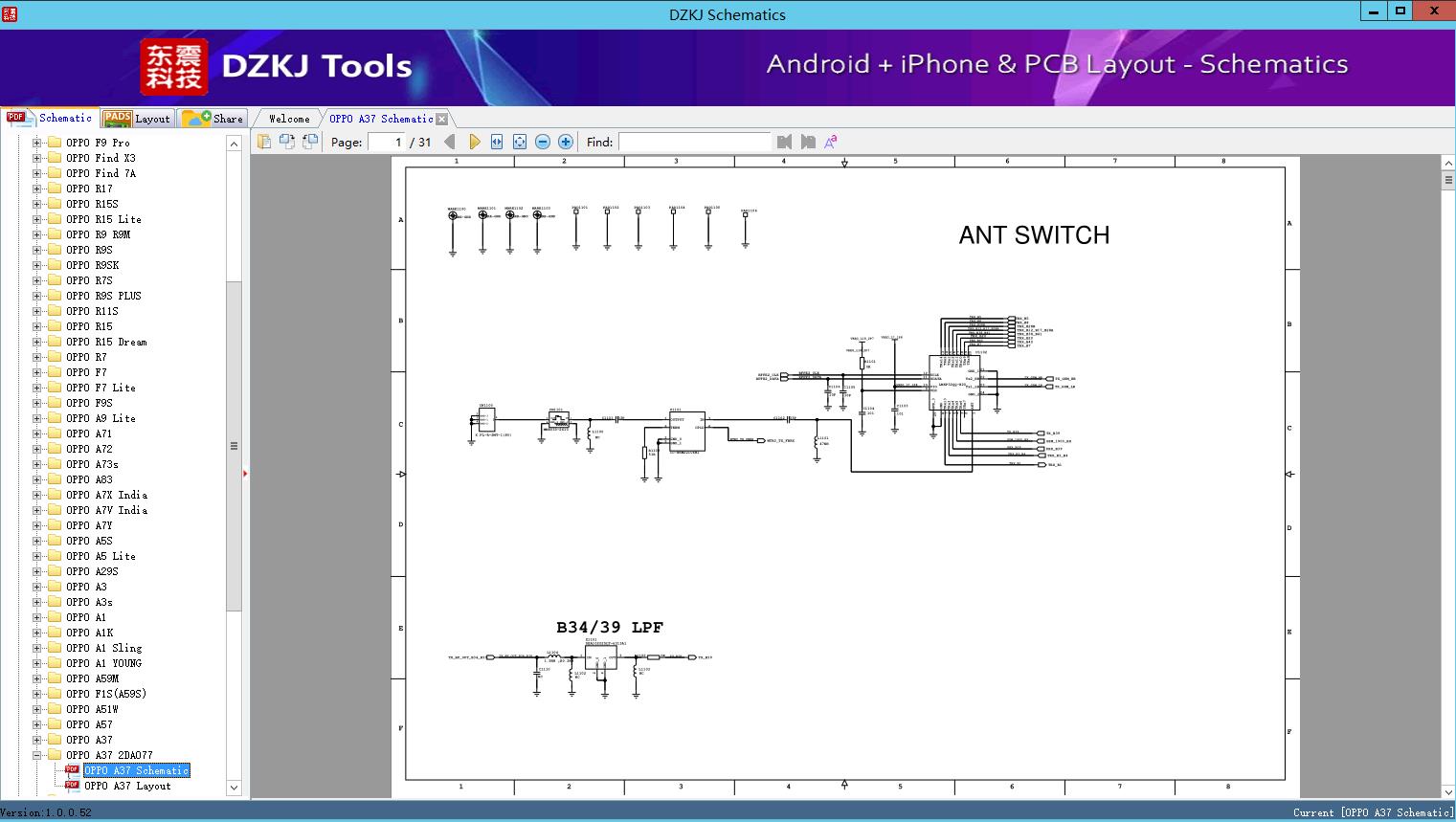1456x822 pixels.
Task: Switch to the Layout sidebar tab
Action: pos(137,119)
